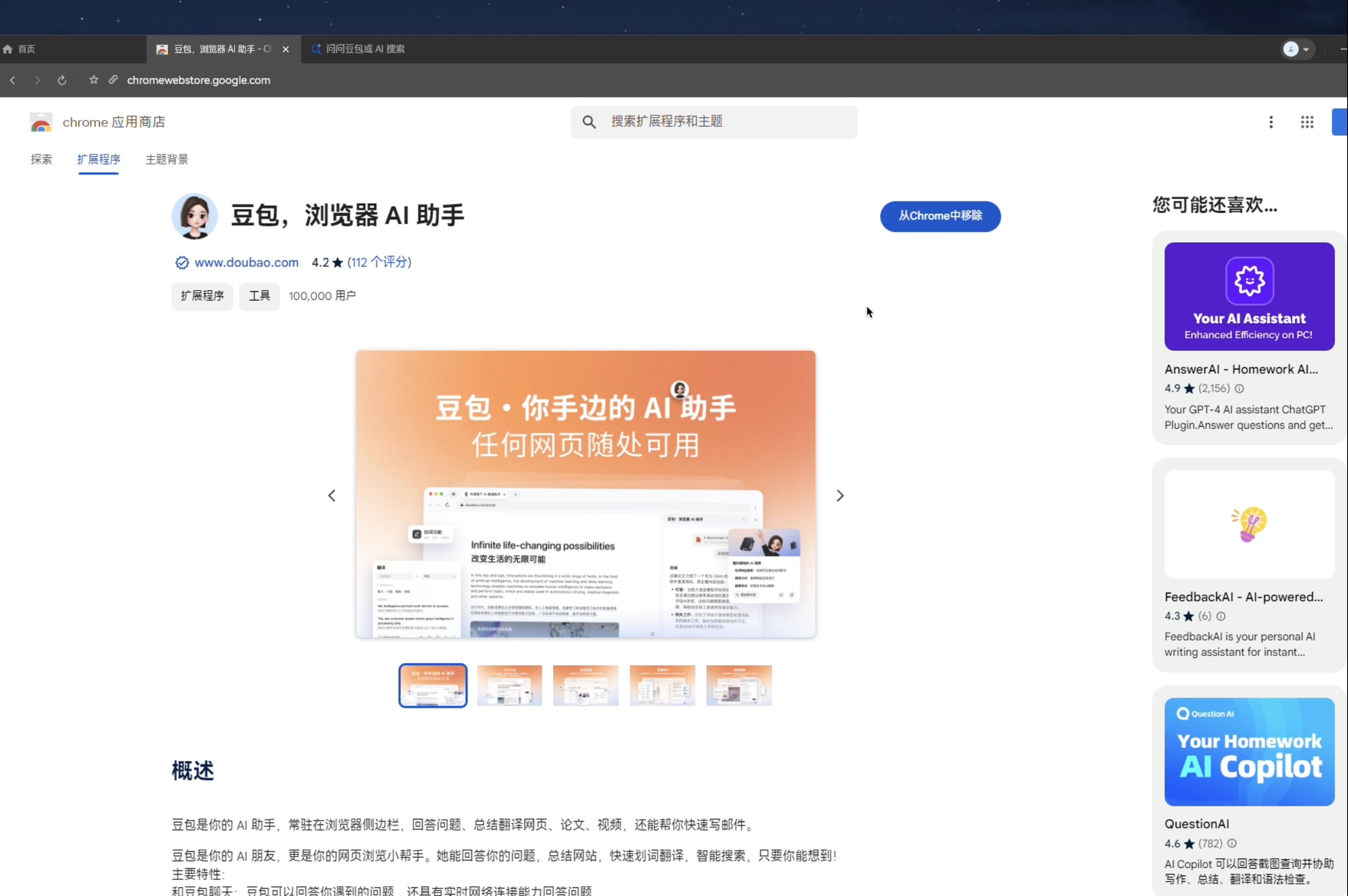The image size is (1348, 896).
Task: Select the third screenshot thumbnail
Action: pos(586,685)
